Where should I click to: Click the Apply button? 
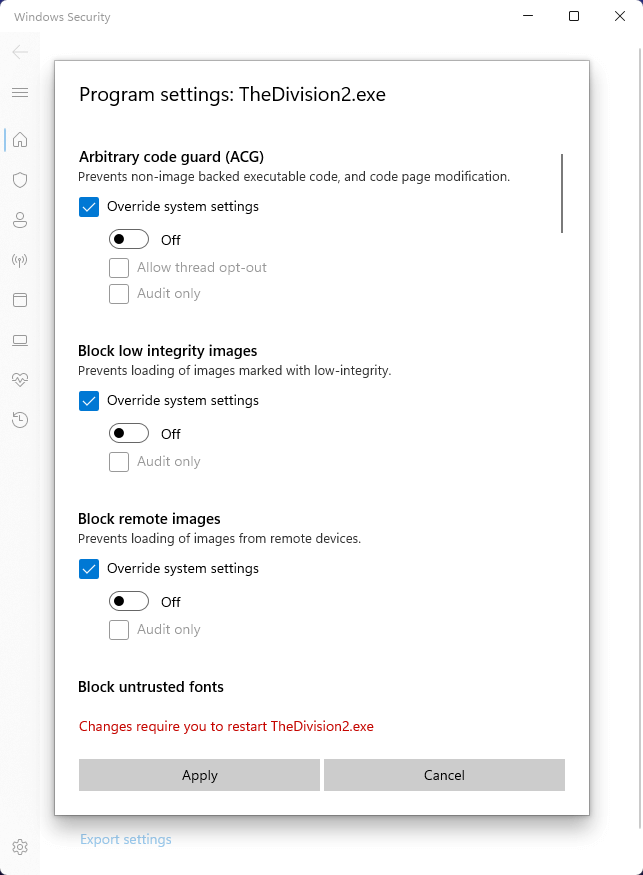199,775
